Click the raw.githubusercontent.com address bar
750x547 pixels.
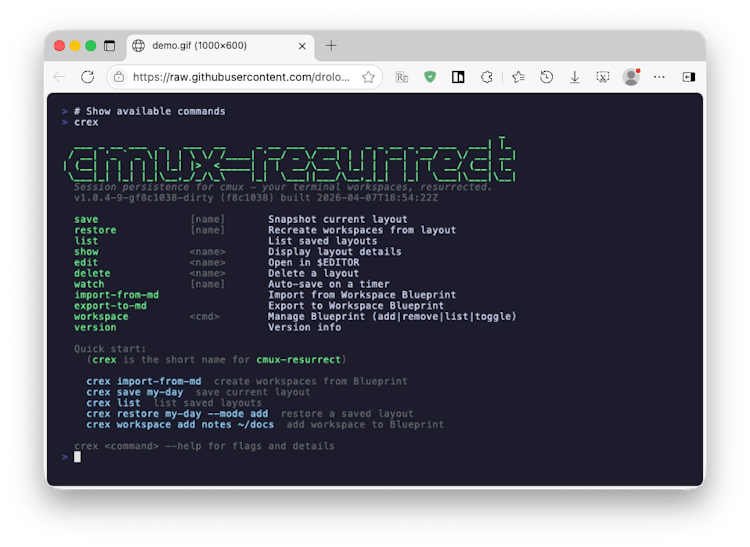(x=240, y=77)
